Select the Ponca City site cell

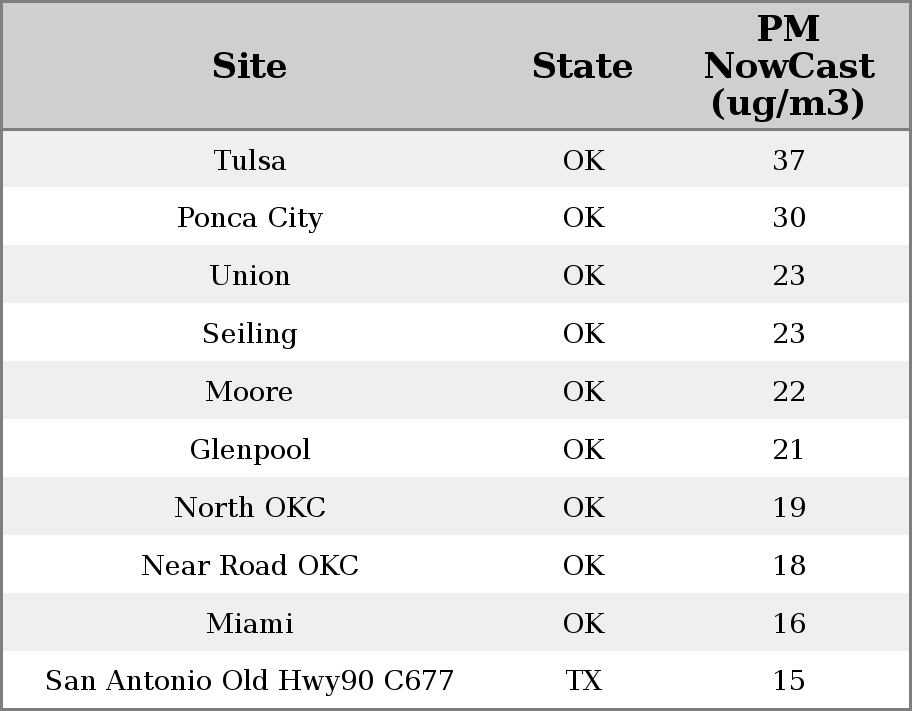point(250,218)
